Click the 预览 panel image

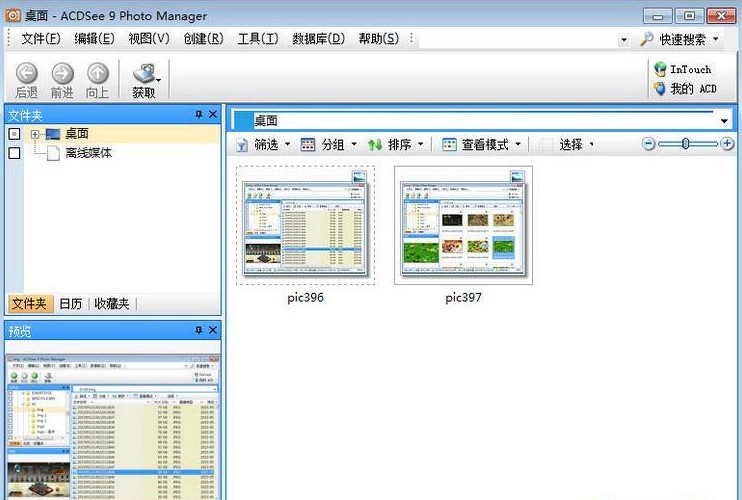coord(113,427)
